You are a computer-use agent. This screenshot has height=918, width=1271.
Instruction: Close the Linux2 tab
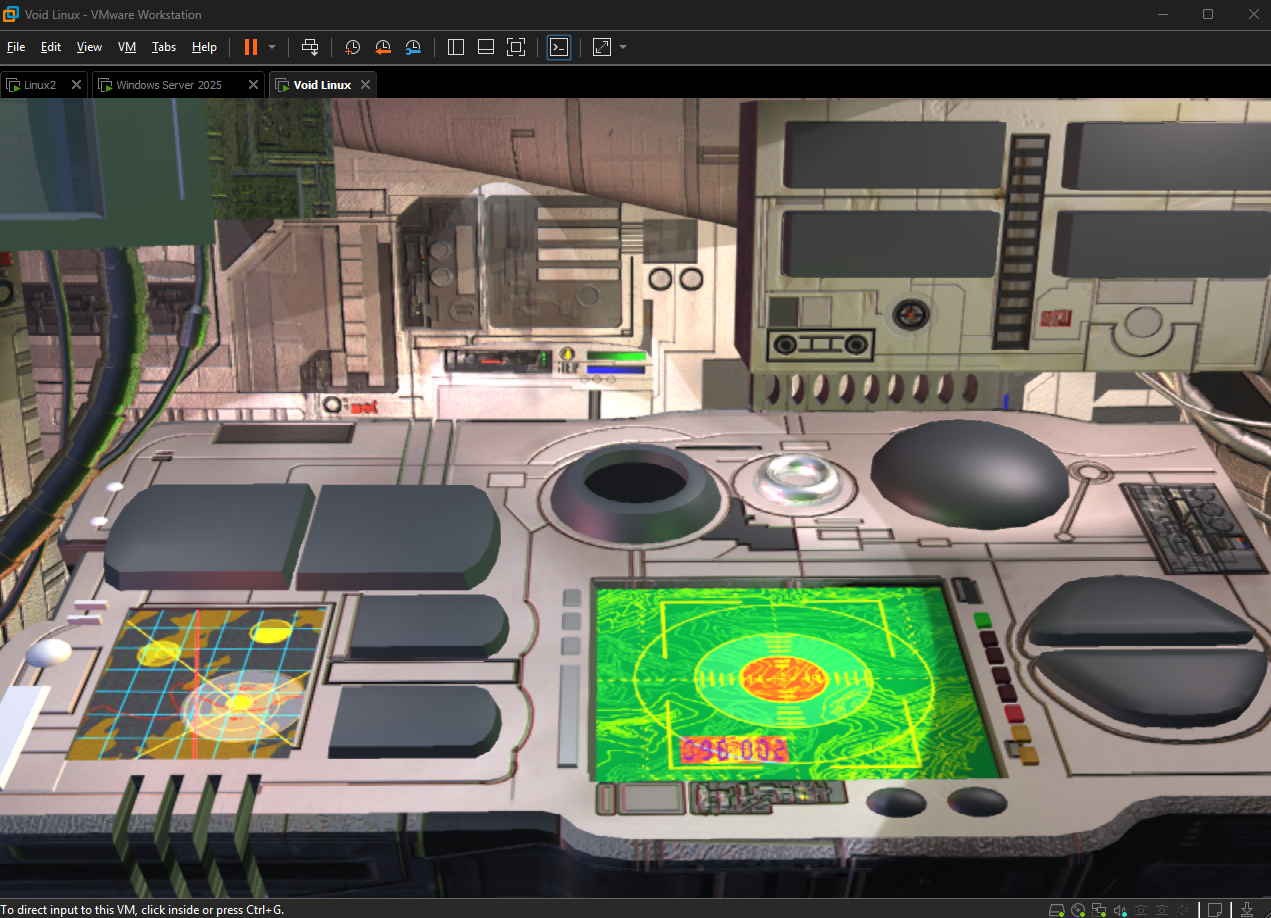76,85
